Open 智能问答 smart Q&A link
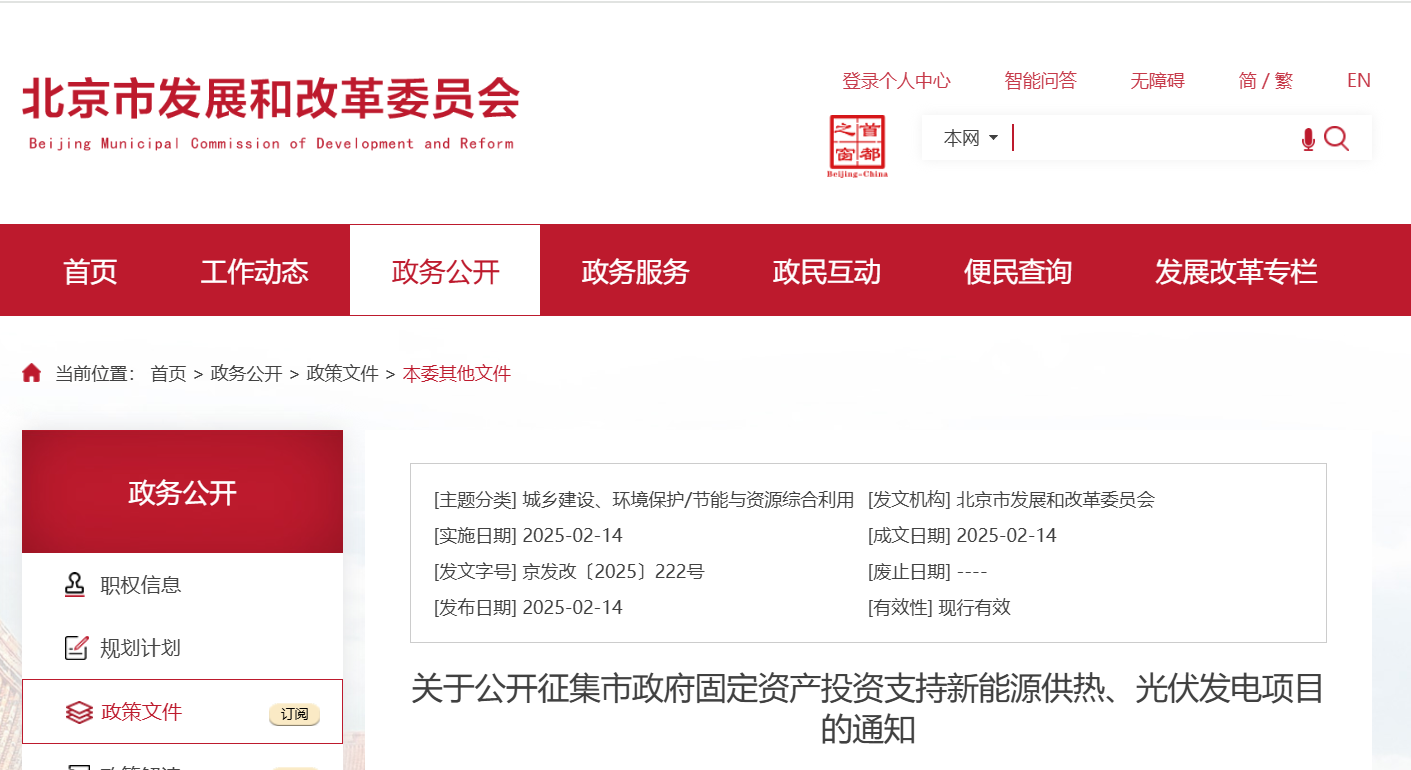 click(x=1040, y=81)
